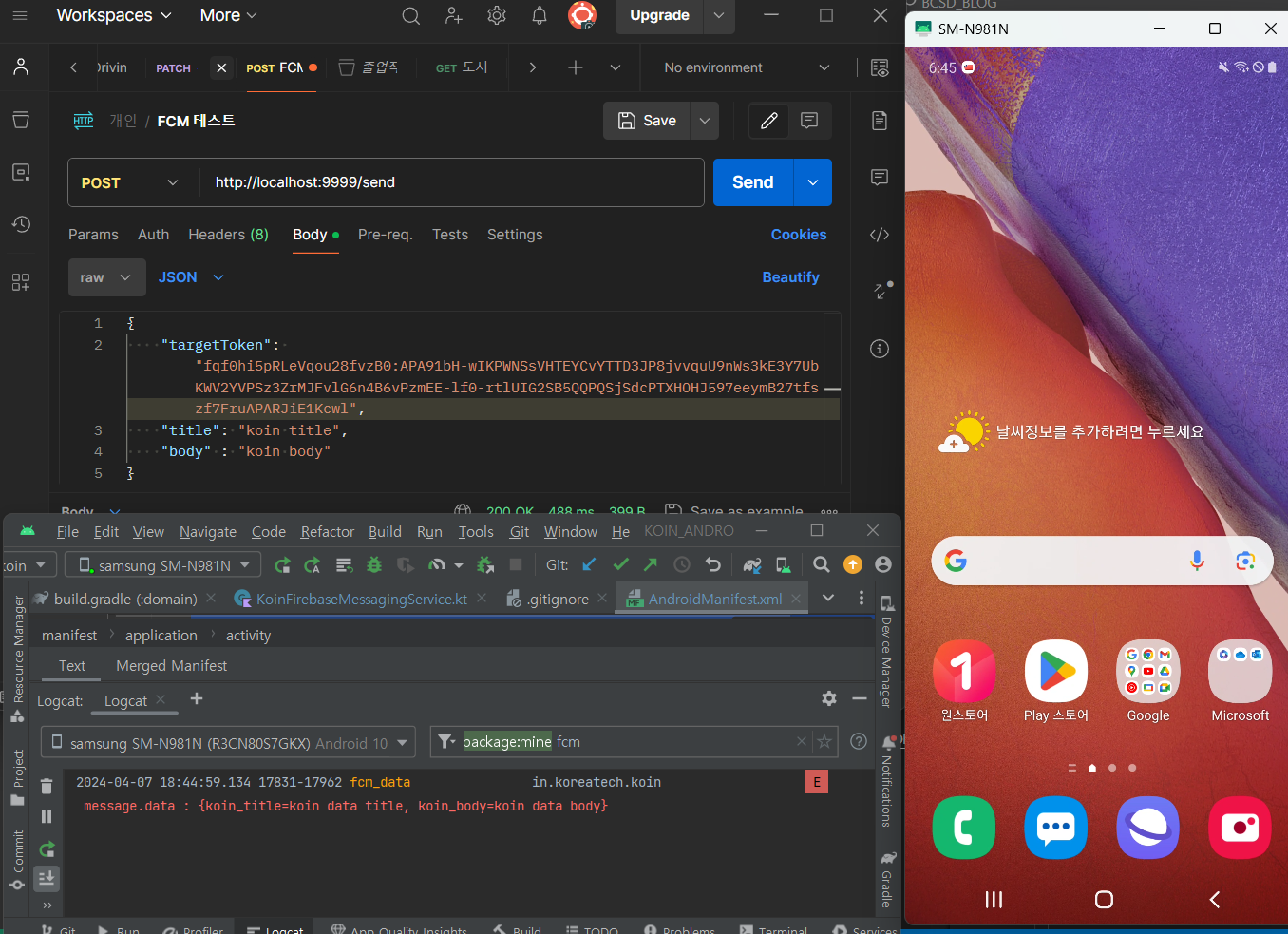Open the green Phone app on device
The image size is (1288, 934).
pos(964,828)
